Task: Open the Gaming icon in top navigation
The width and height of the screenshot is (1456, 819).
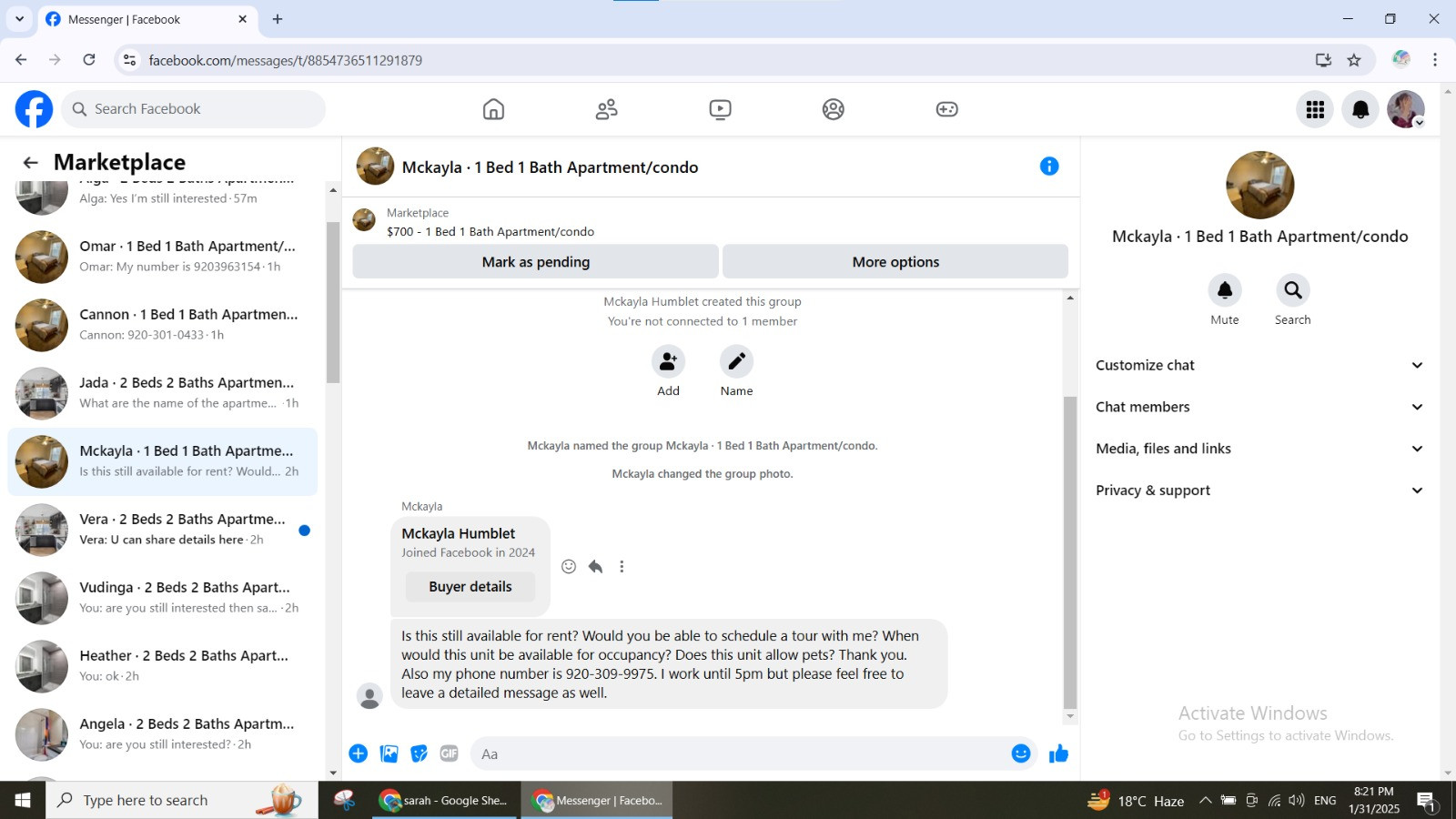Action: pyautogui.click(x=946, y=109)
